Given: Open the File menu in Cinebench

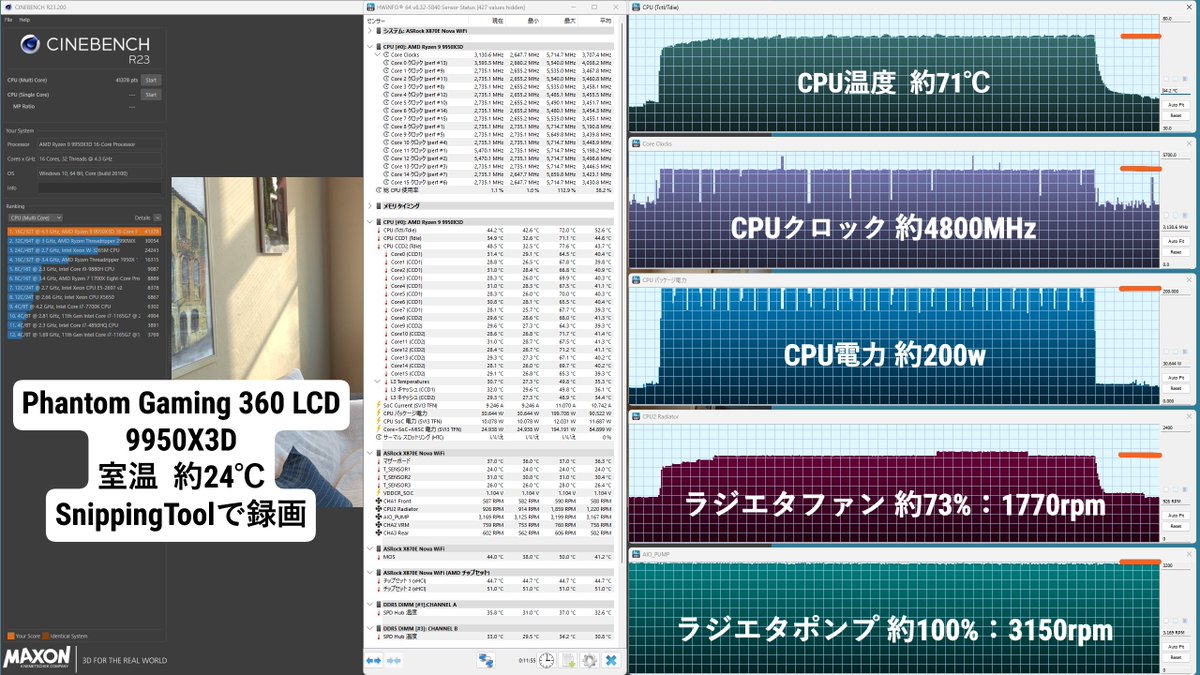Looking at the screenshot, I should [9, 19].
